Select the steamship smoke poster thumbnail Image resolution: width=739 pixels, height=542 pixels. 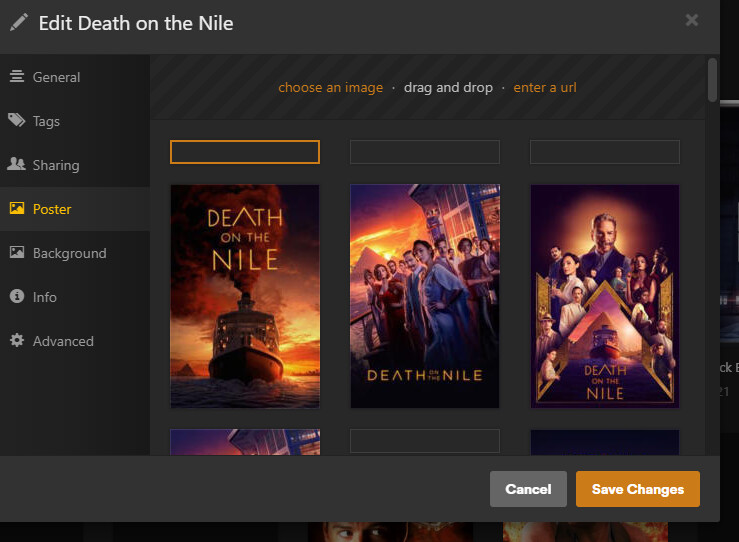point(245,296)
